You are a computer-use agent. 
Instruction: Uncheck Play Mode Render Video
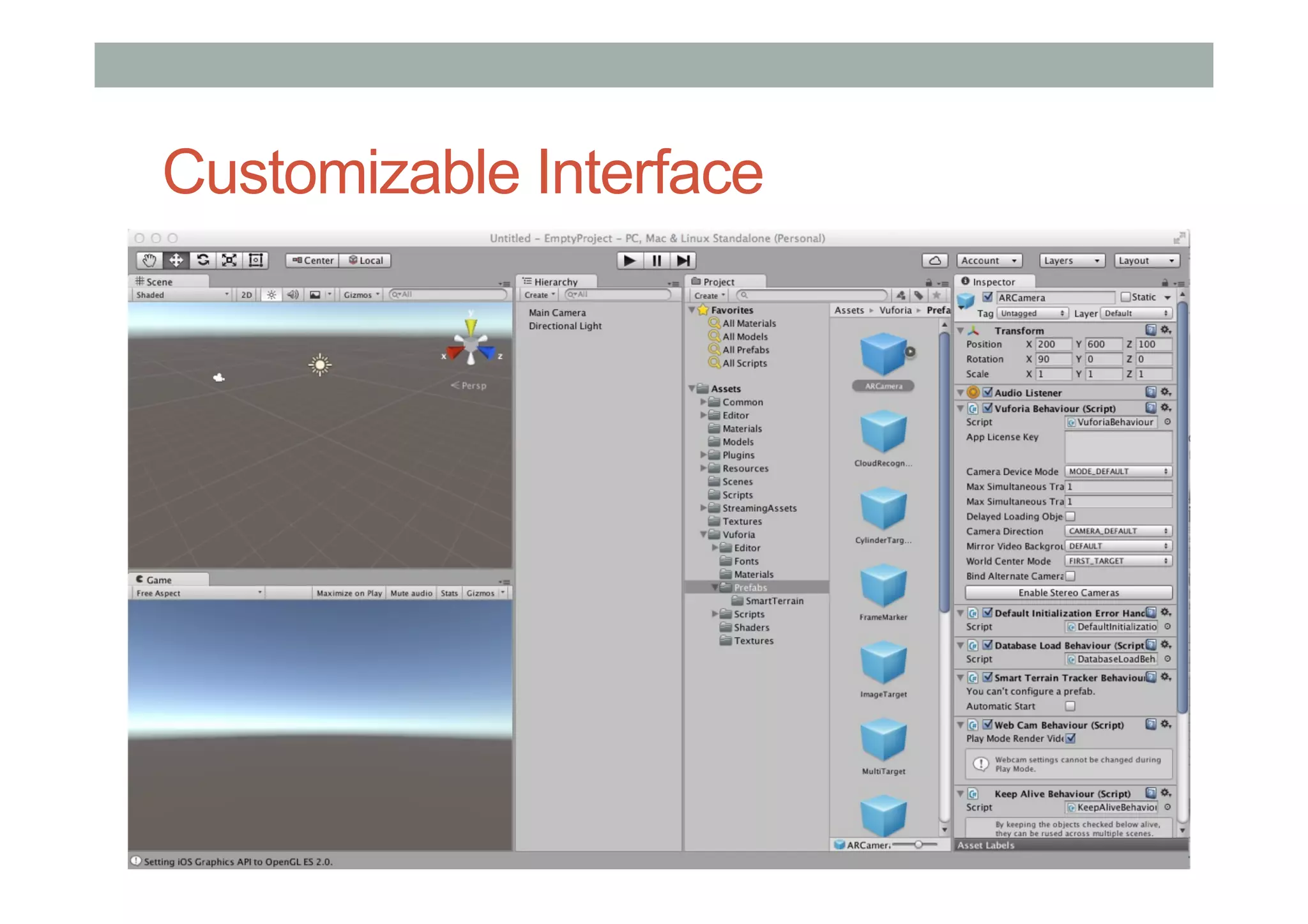1071,739
